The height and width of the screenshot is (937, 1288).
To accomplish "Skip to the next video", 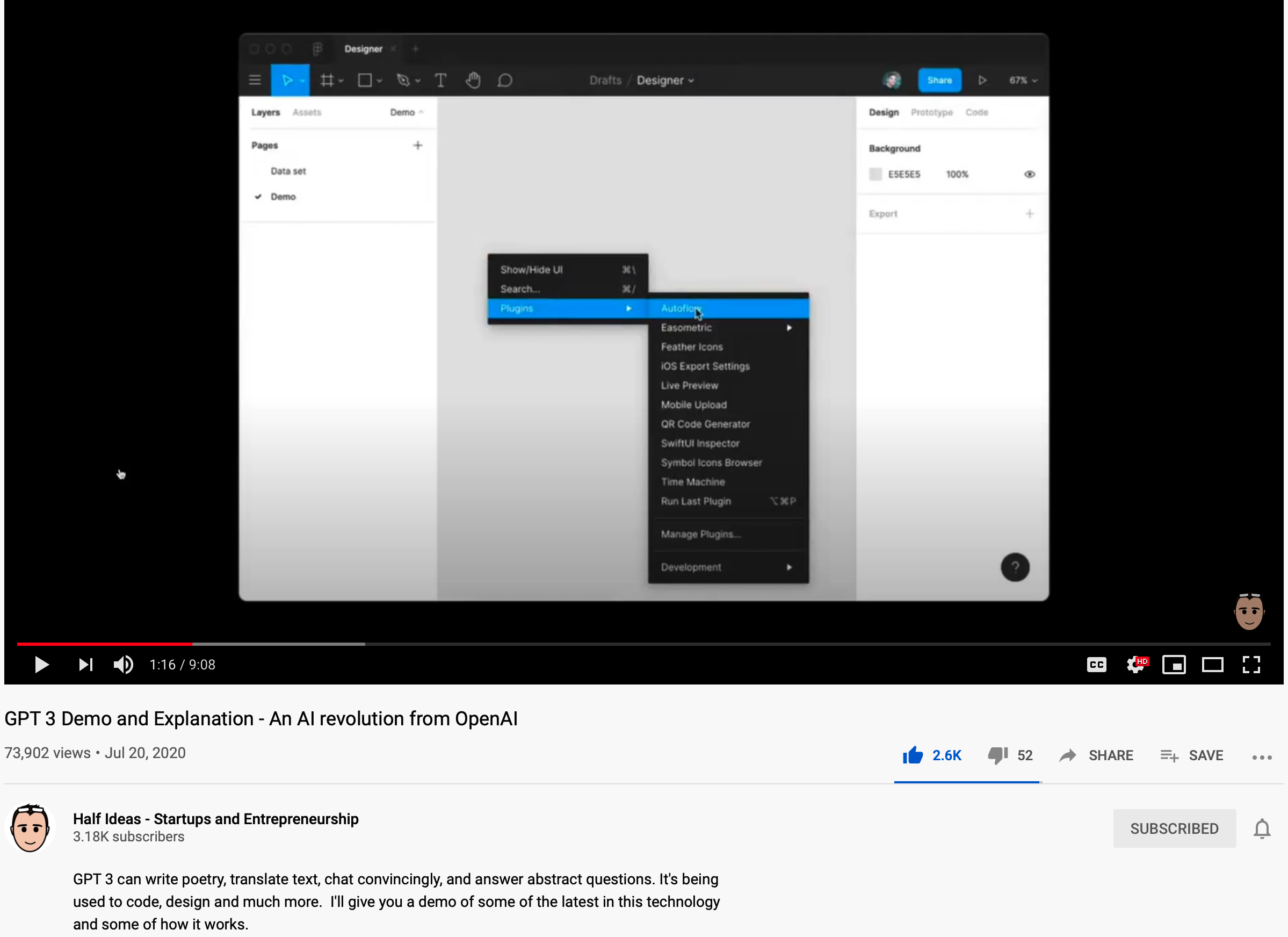I will [x=86, y=664].
